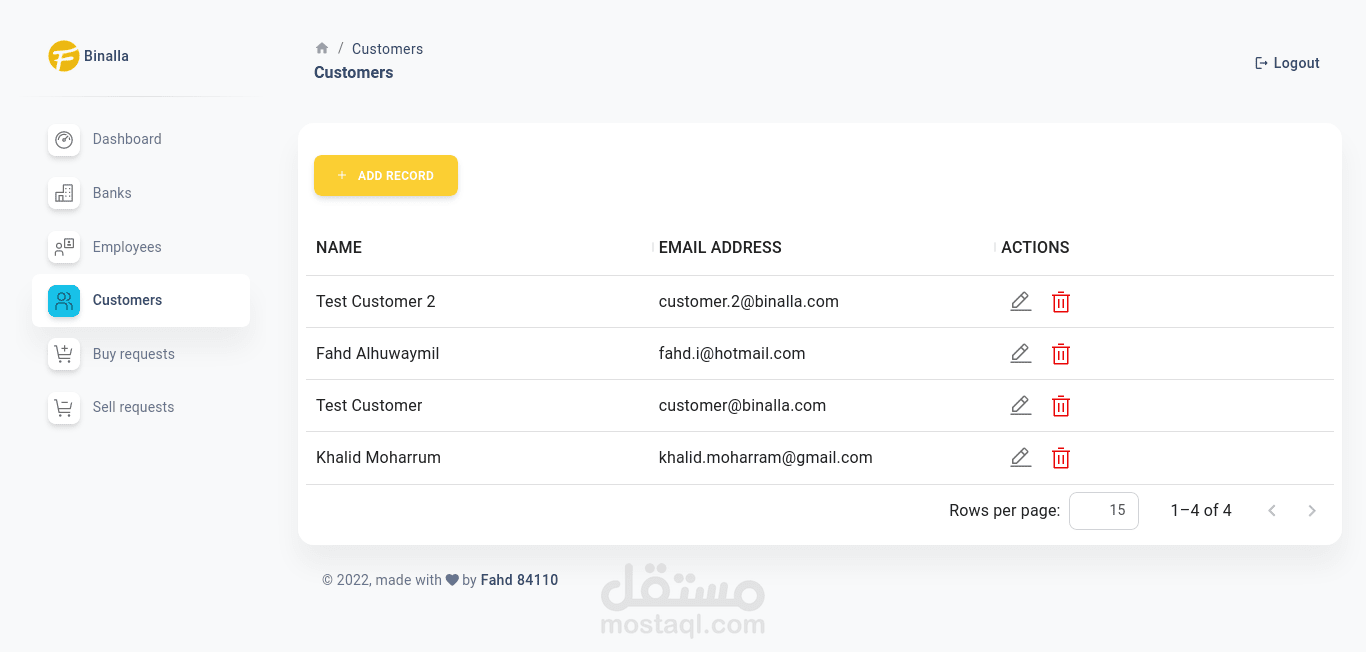Image resolution: width=1366 pixels, height=652 pixels.
Task: Edit the Test Customer 2 record
Action: pyautogui.click(x=1020, y=301)
